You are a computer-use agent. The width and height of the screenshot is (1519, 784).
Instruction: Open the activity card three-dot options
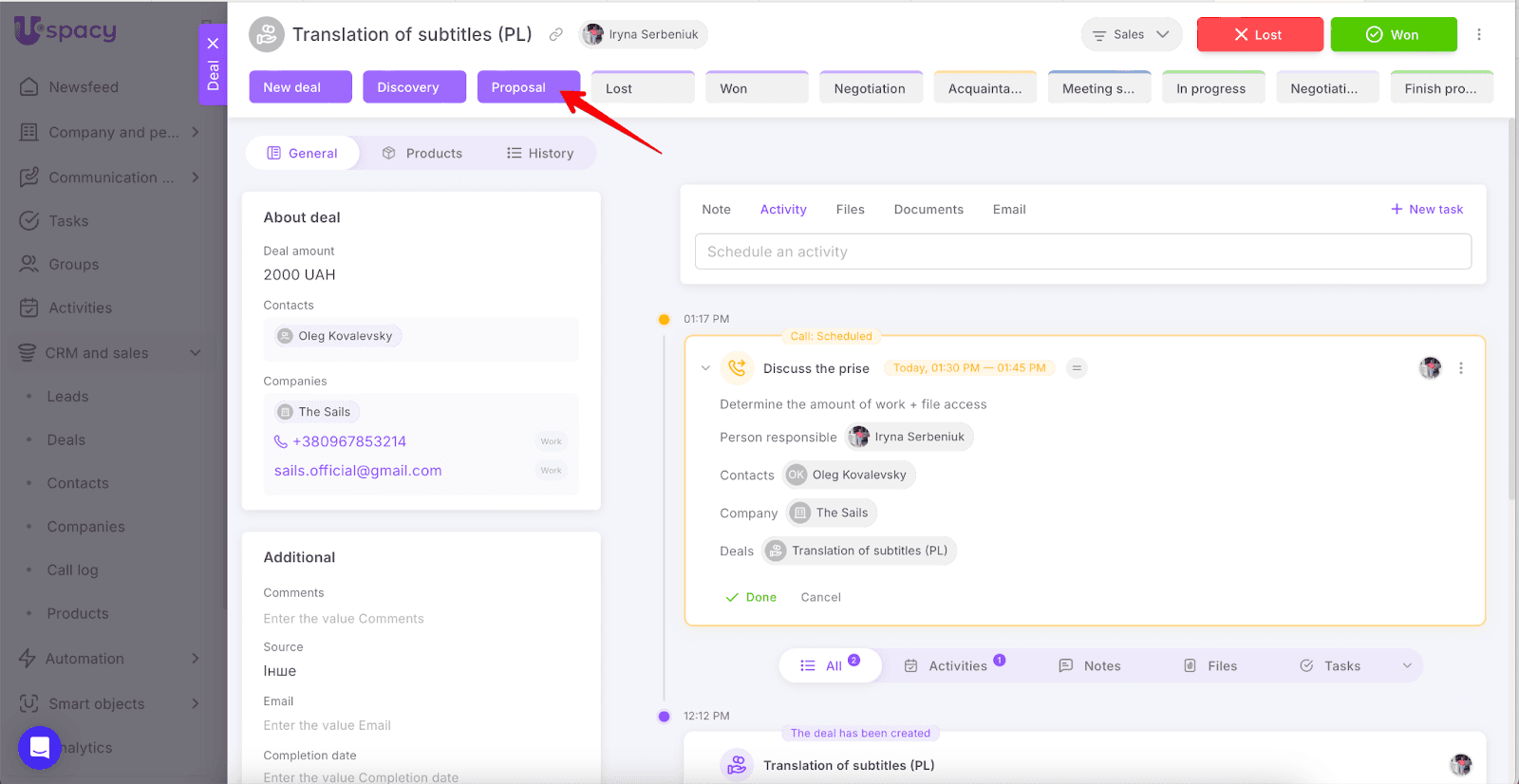coord(1460,368)
